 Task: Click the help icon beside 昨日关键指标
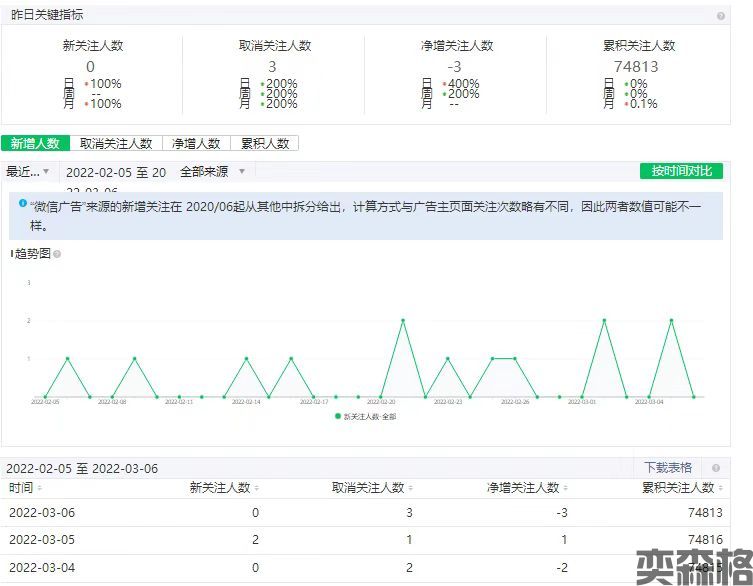pos(720,16)
